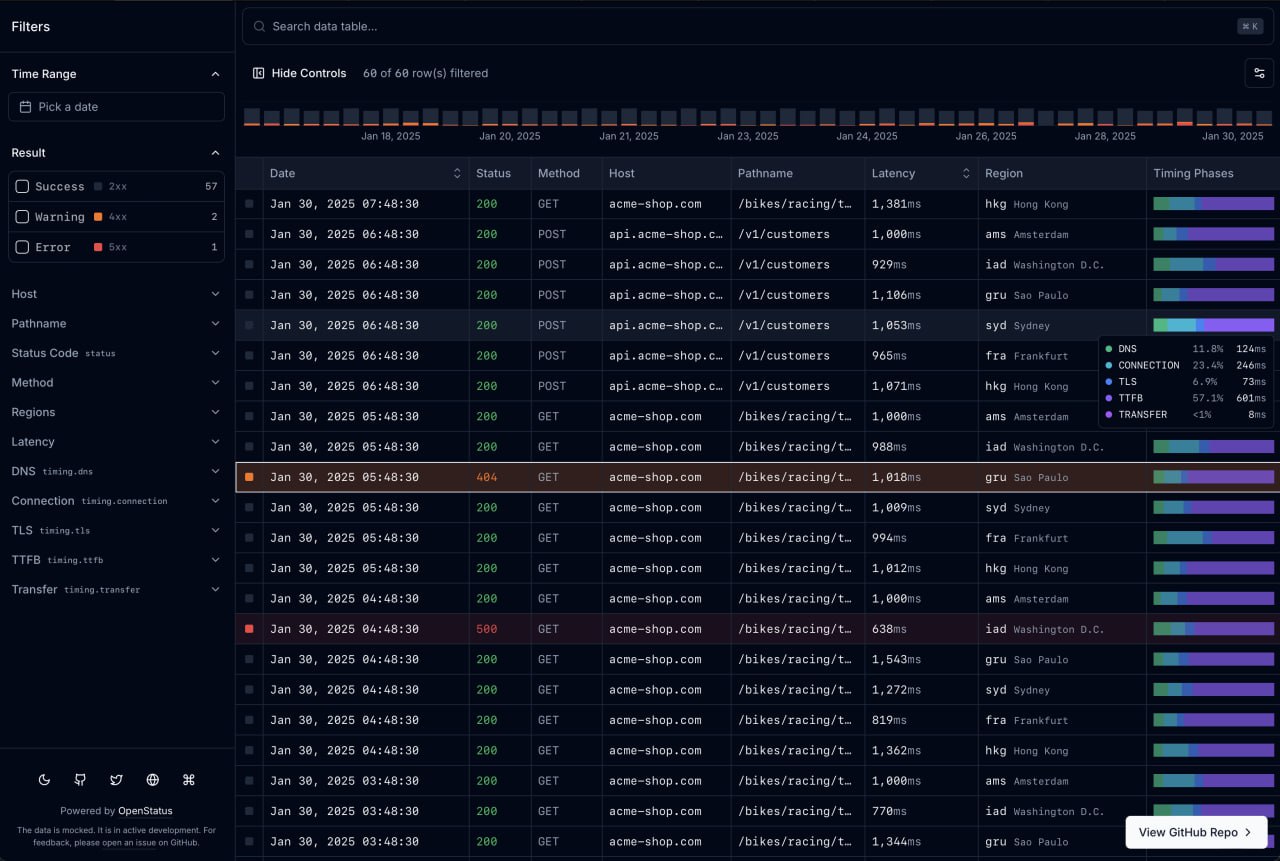The image size is (1280, 861).
Task: Check the Success 2xx checkbox
Action: click(22, 186)
